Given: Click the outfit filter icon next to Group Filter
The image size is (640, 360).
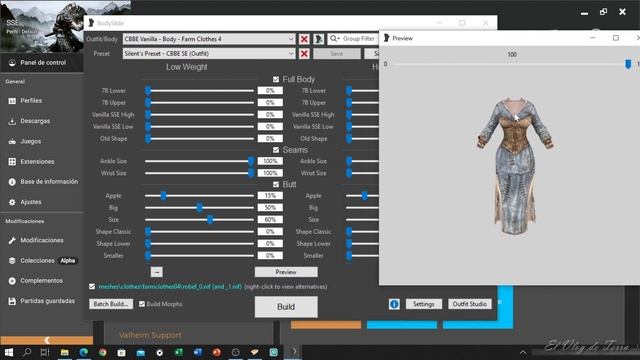Looking at the screenshot, I should [x=319, y=39].
